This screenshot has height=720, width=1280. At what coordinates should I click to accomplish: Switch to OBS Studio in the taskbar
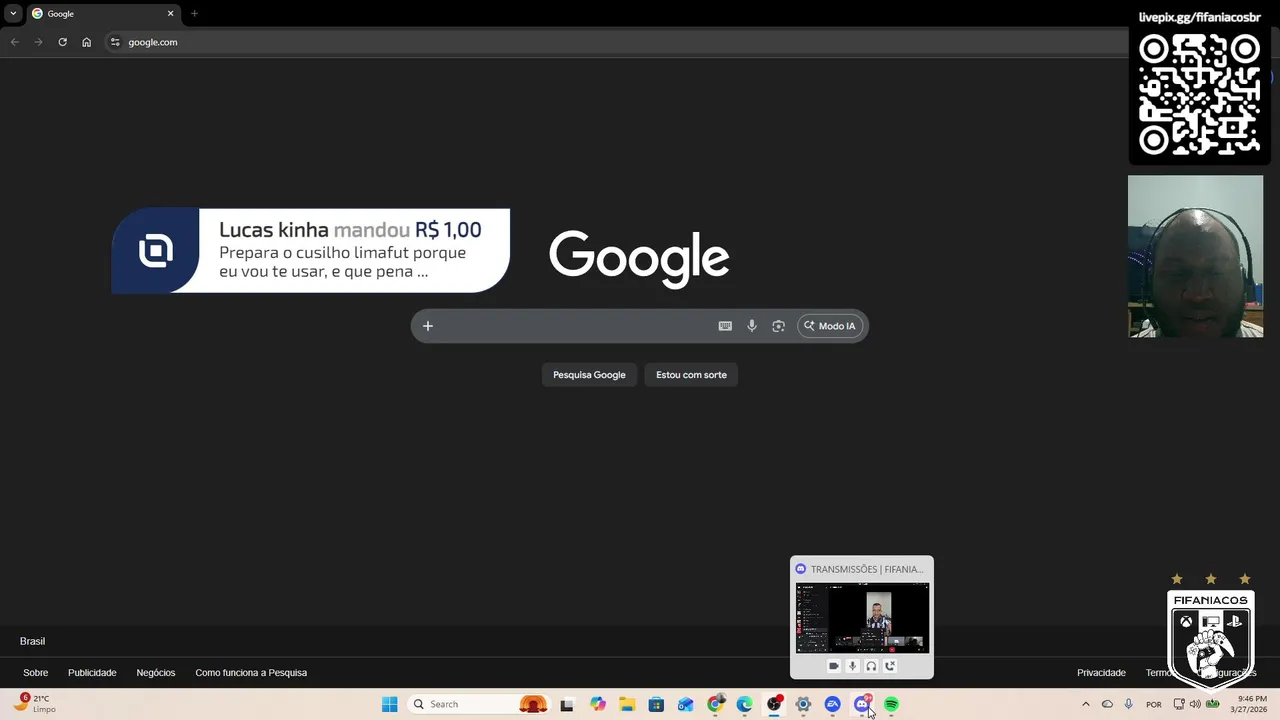[x=774, y=704]
